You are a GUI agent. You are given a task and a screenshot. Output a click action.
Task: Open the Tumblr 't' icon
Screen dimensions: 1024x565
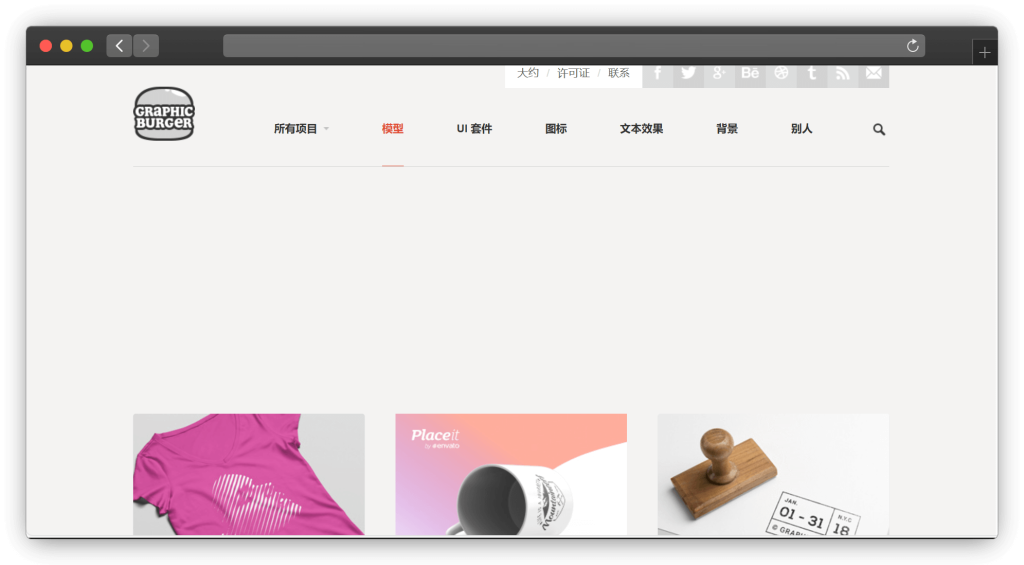point(812,74)
